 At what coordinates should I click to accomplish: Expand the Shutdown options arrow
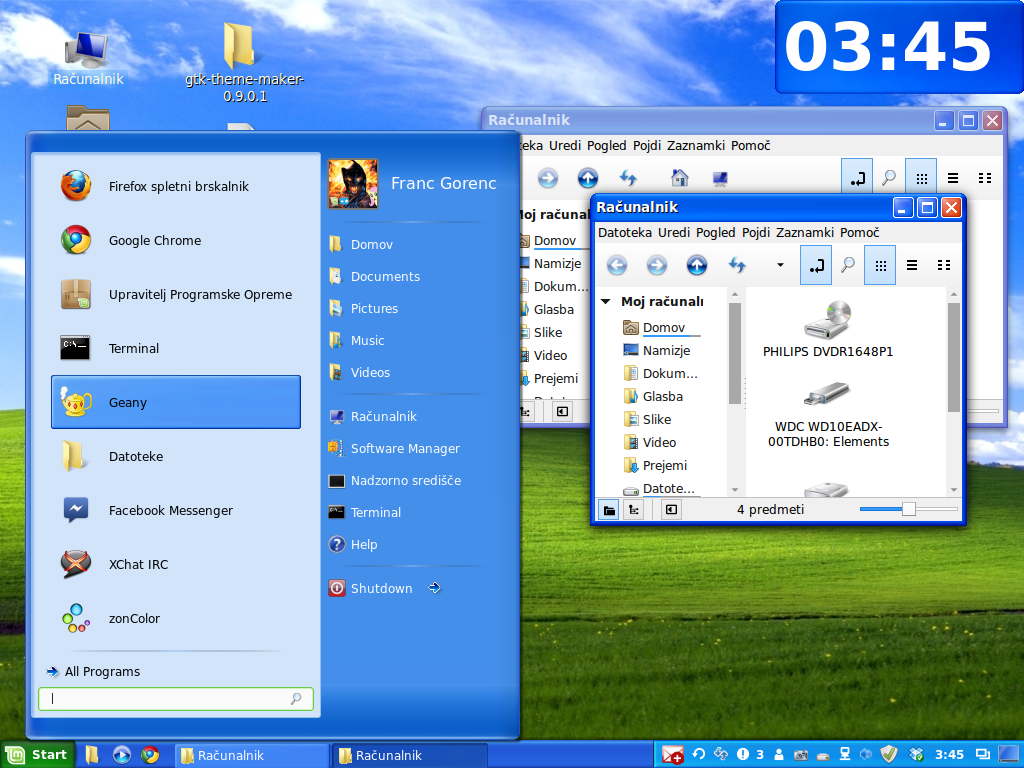coord(434,588)
